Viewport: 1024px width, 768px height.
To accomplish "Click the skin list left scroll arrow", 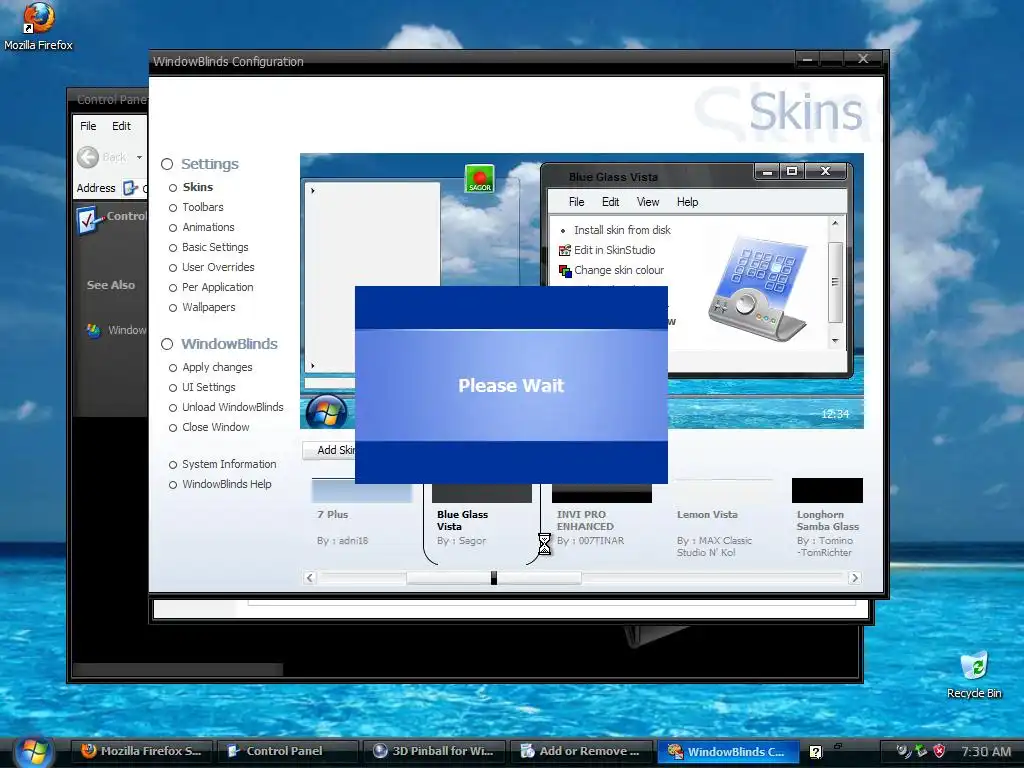I will click(x=310, y=578).
